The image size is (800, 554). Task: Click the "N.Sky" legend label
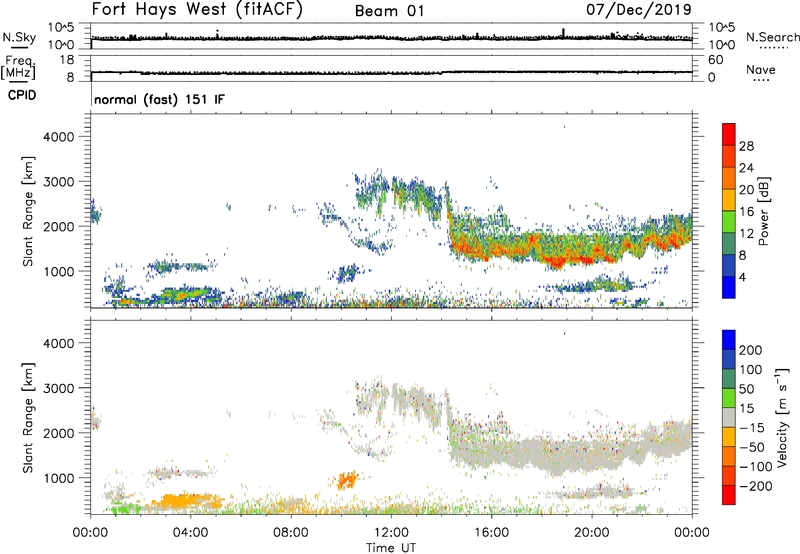coord(19,37)
